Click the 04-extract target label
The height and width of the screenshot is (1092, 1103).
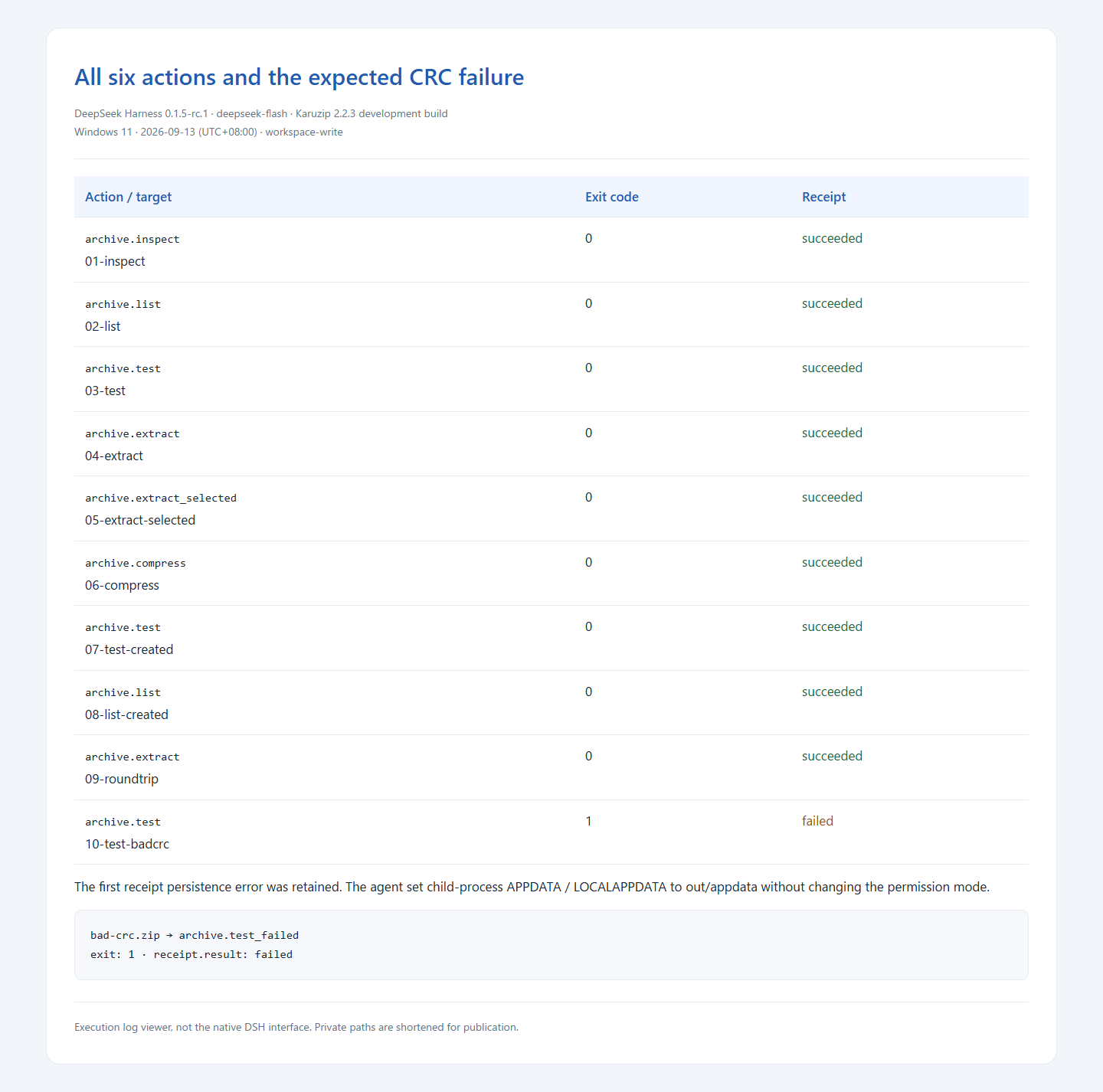pos(114,456)
